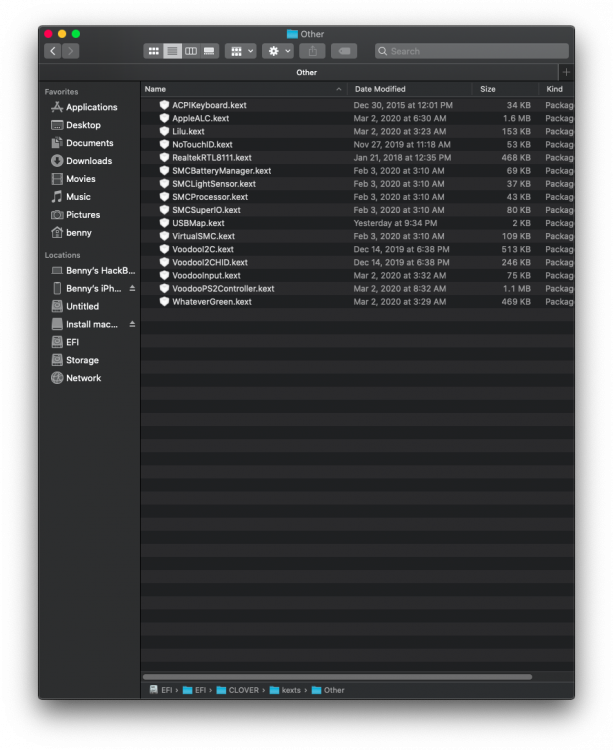Go forward with the right arrow button
Image resolution: width=613 pixels, height=750 pixels.
(x=70, y=51)
